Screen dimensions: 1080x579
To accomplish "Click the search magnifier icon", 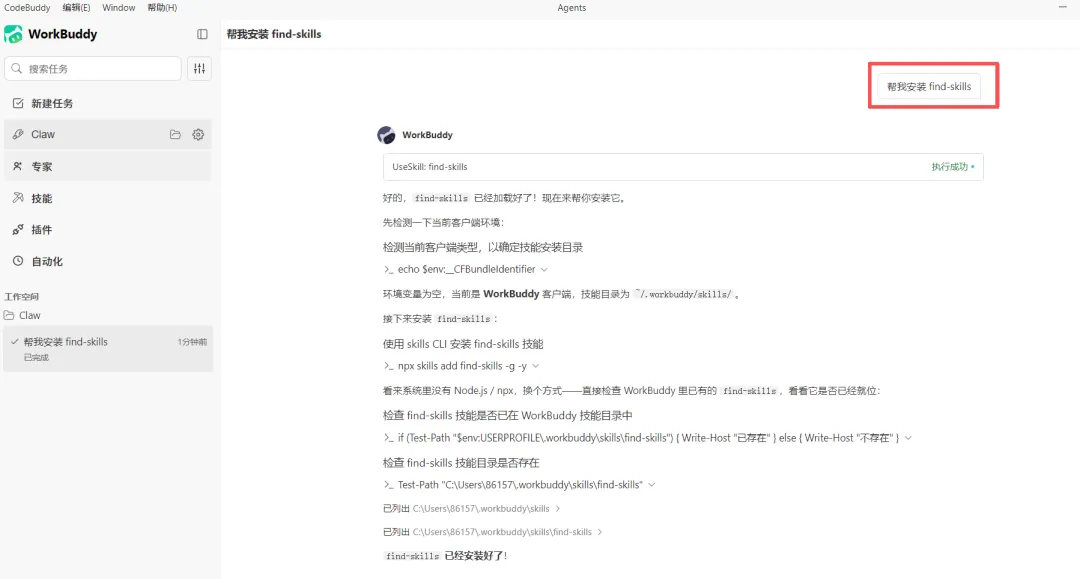I will [x=17, y=68].
